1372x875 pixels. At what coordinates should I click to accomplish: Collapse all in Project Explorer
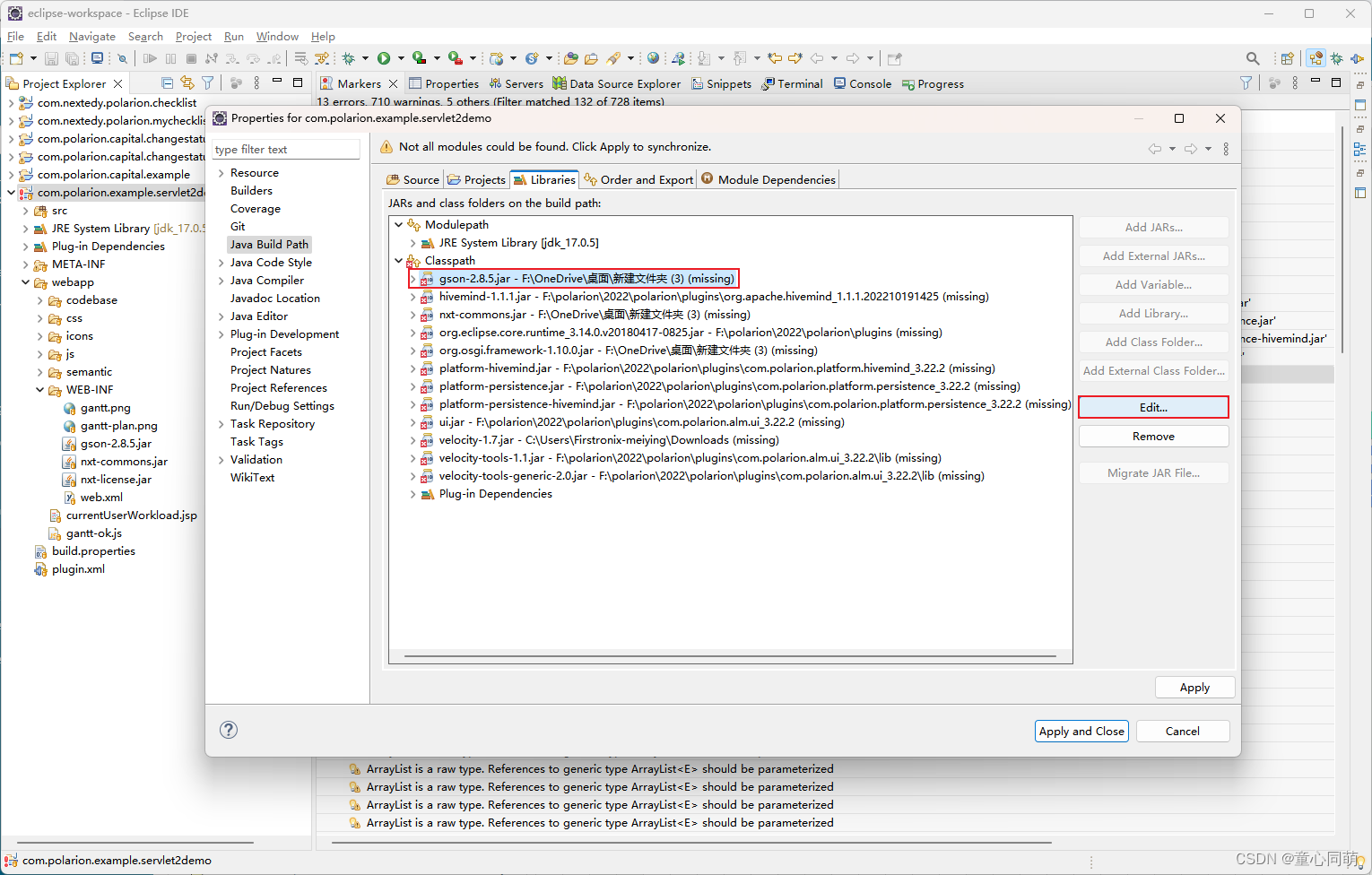[167, 82]
